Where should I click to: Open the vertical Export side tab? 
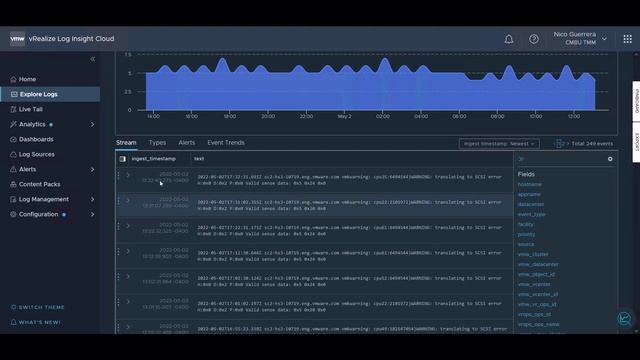[636, 142]
